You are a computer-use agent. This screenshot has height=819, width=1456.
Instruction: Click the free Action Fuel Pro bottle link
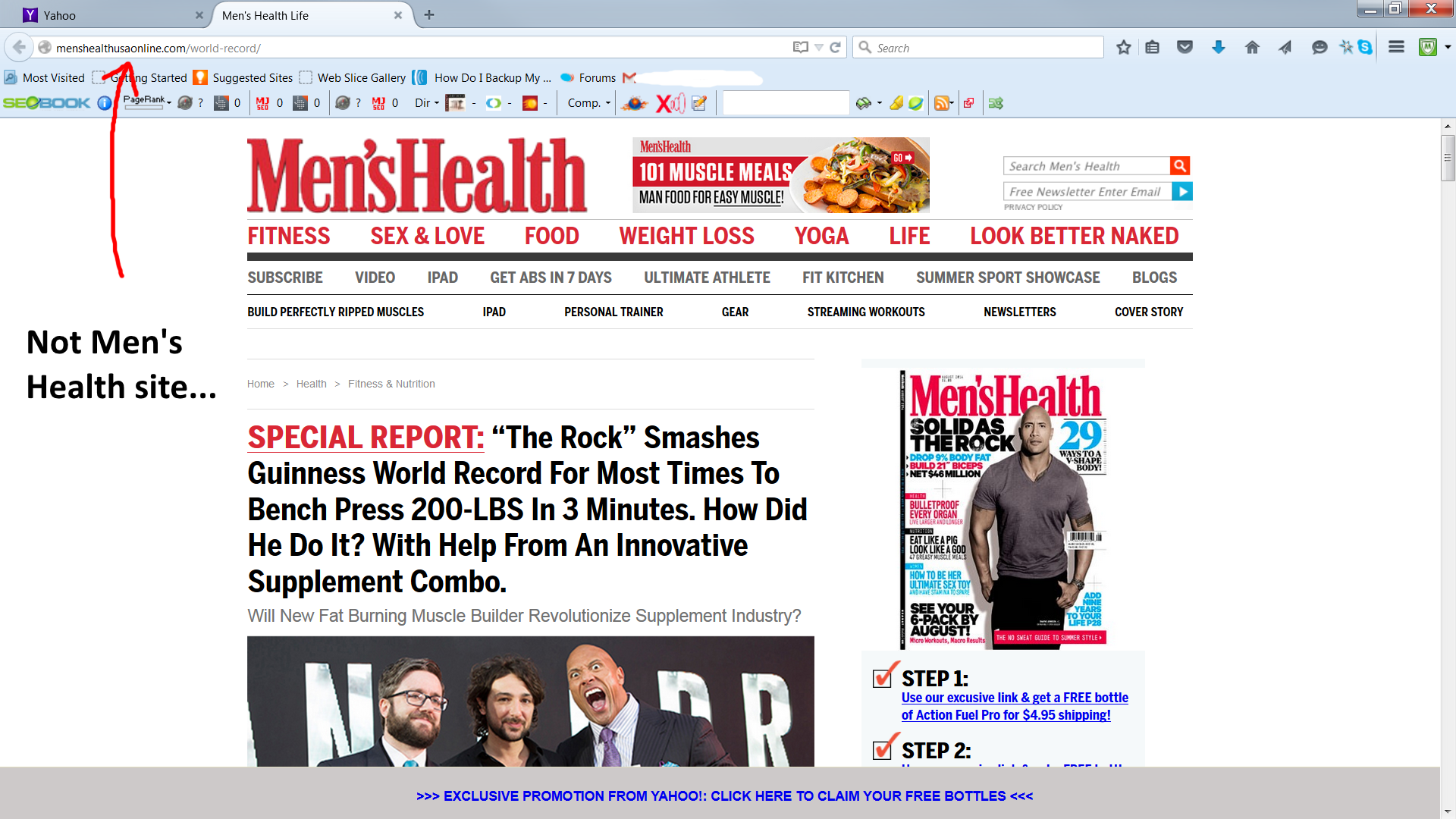(1015, 706)
